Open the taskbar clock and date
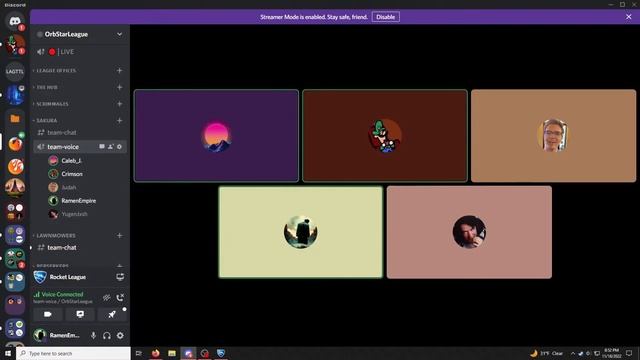The height and width of the screenshot is (360, 640). coord(611,353)
